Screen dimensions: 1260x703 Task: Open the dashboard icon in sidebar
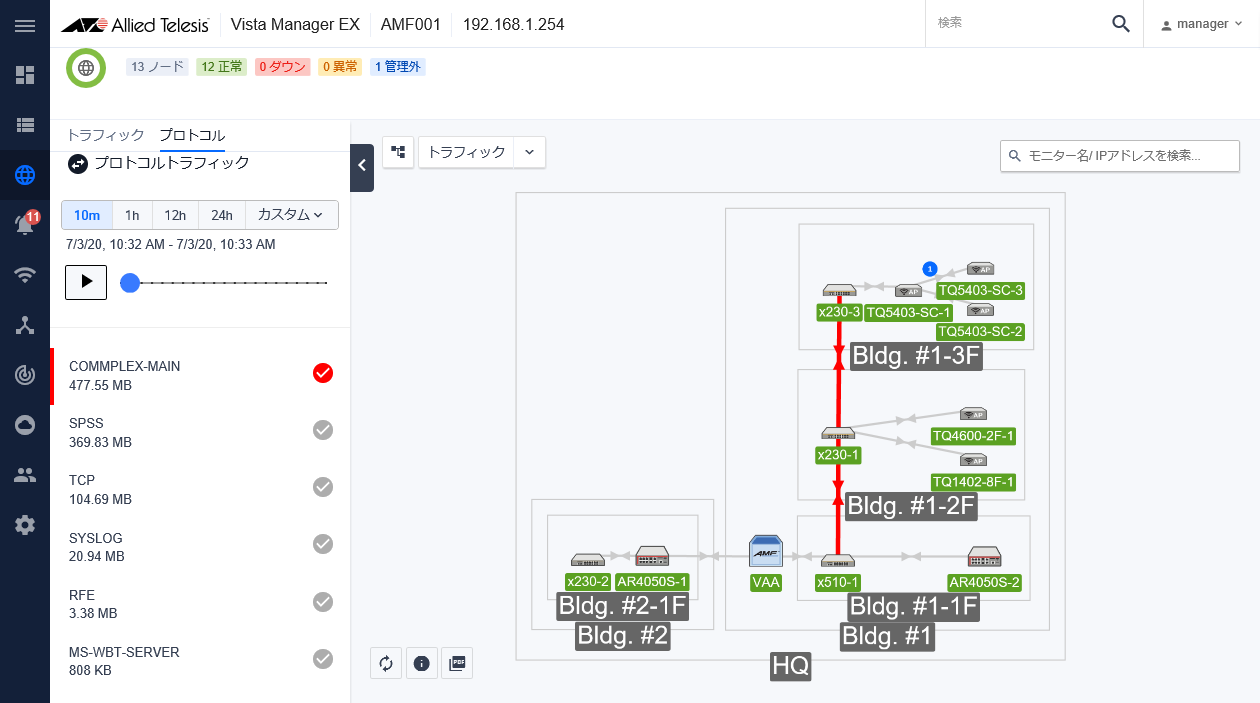tap(25, 75)
